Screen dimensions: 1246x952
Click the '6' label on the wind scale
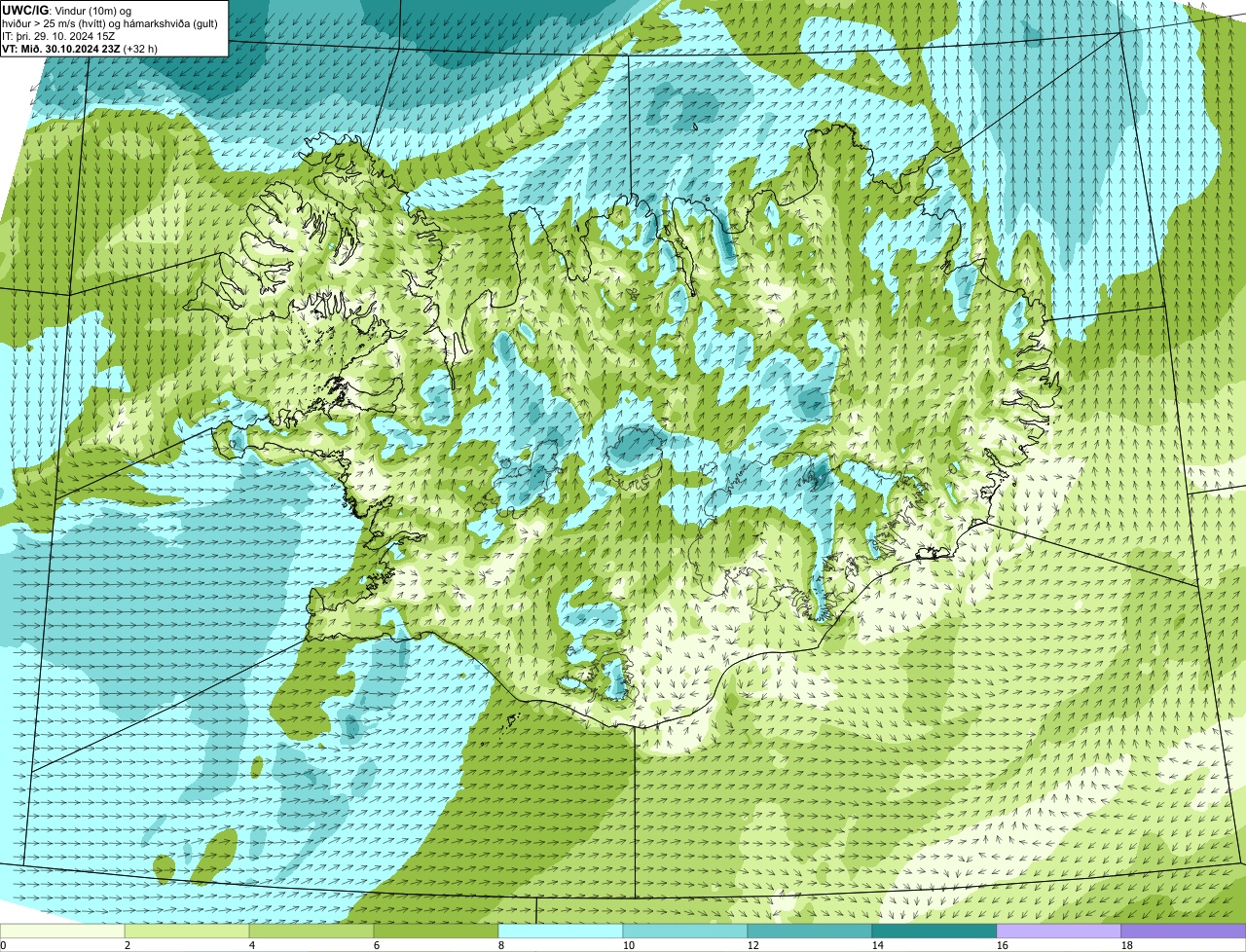pyautogui.click(x=377, y=945)
